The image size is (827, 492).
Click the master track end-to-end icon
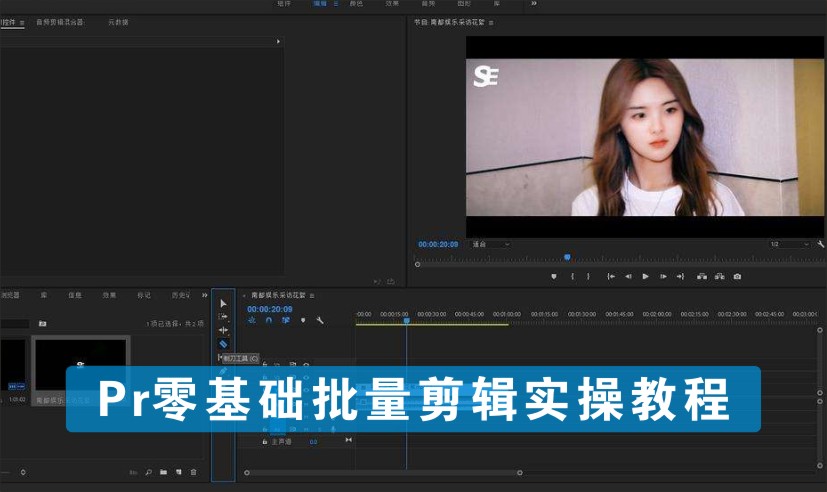pos(349,440)
